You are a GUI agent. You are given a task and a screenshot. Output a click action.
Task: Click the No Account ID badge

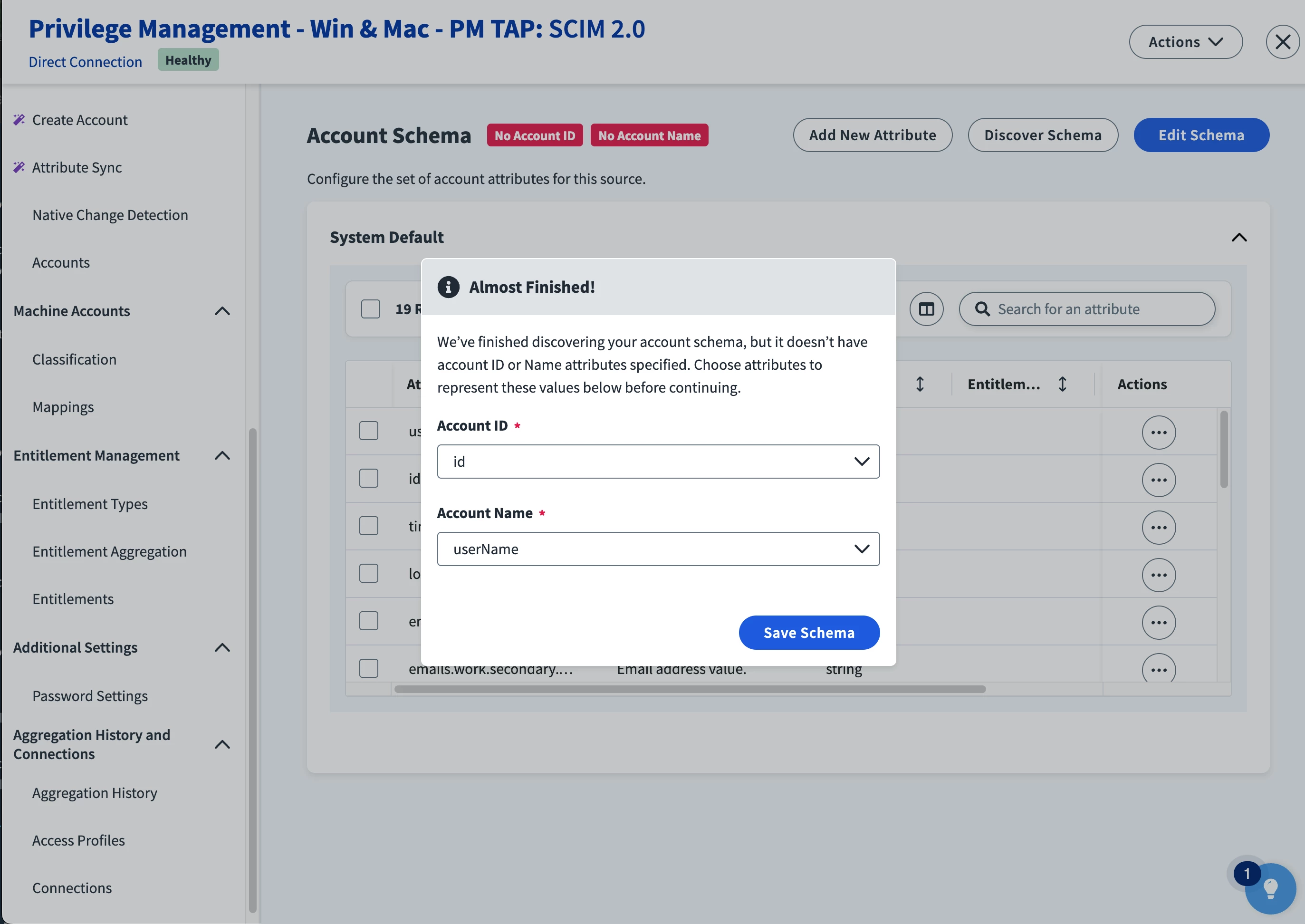click(535, 135)
